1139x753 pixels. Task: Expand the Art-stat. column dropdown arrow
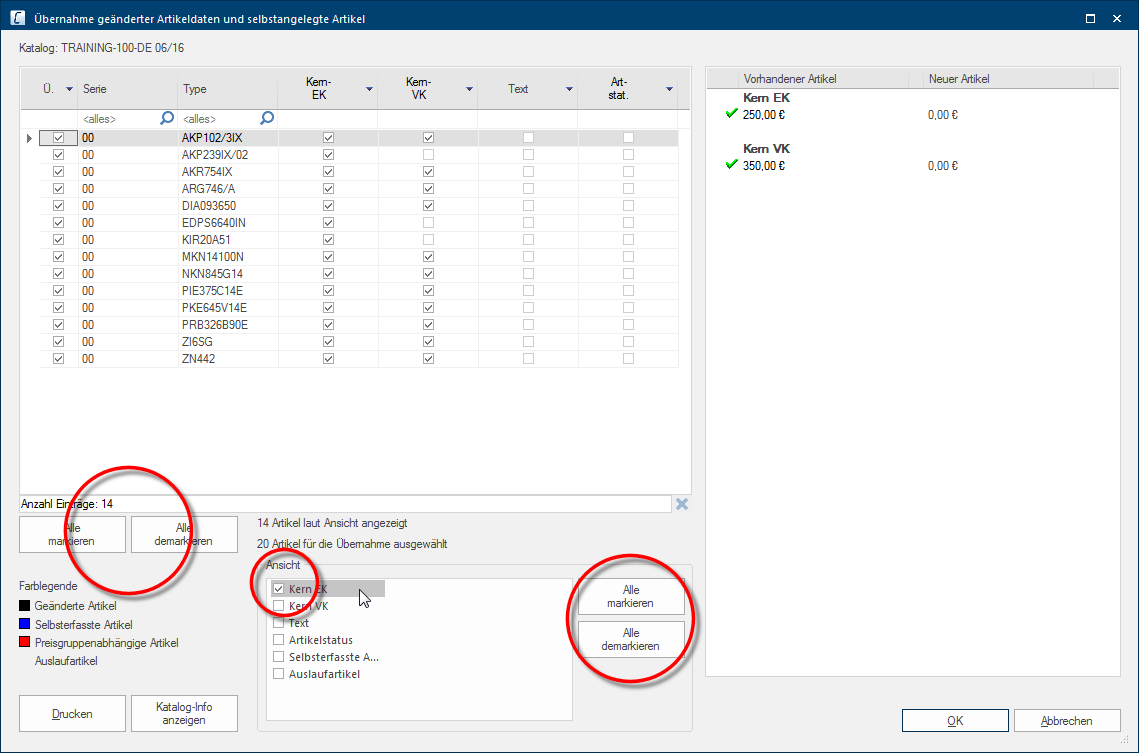[669, 90]
